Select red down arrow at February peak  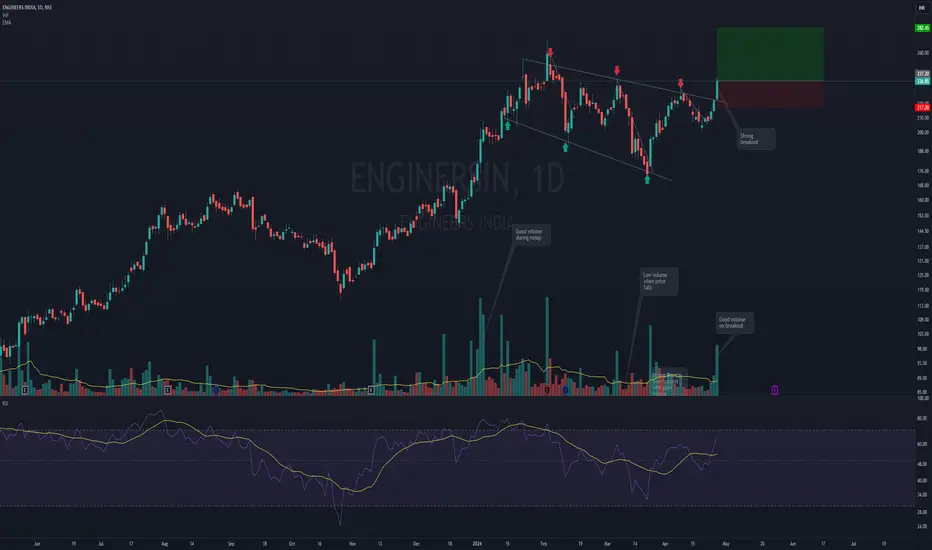point(550,52)
